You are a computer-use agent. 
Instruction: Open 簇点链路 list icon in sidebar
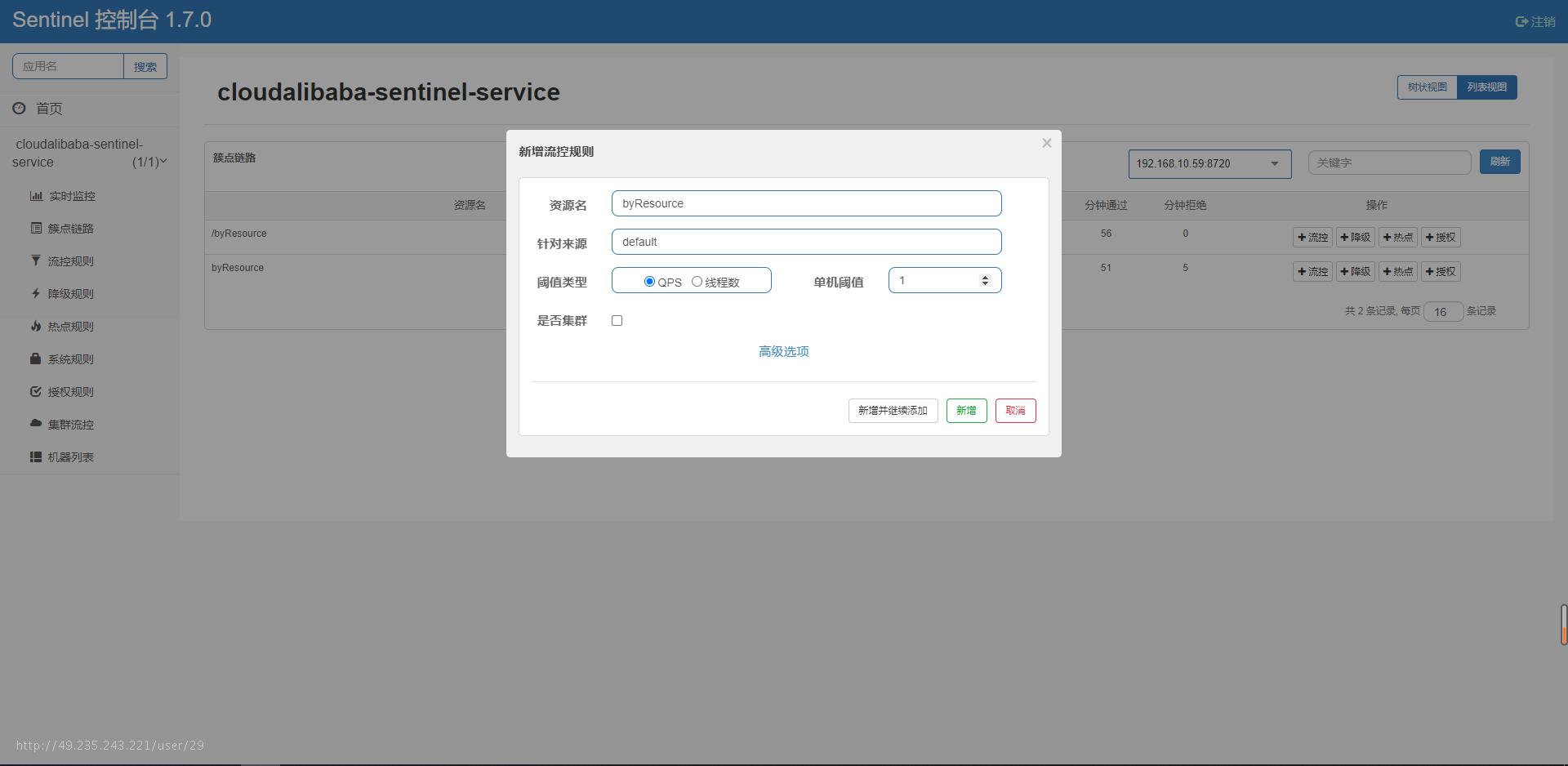[x=36, y=229]
